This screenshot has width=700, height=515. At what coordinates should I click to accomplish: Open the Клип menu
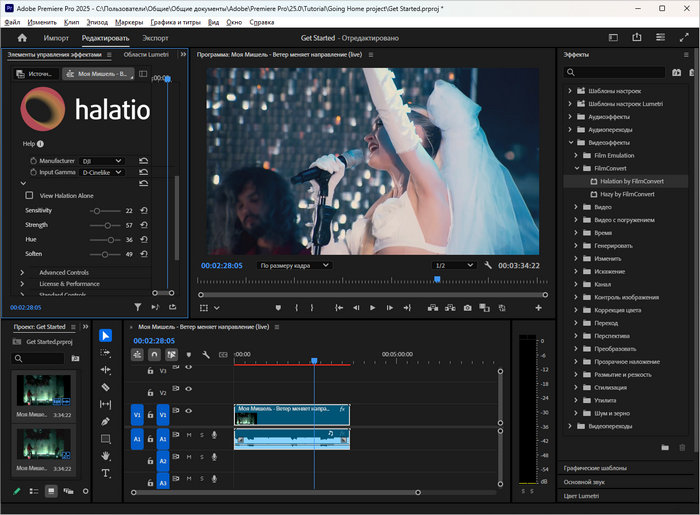[x=71, y=22]
